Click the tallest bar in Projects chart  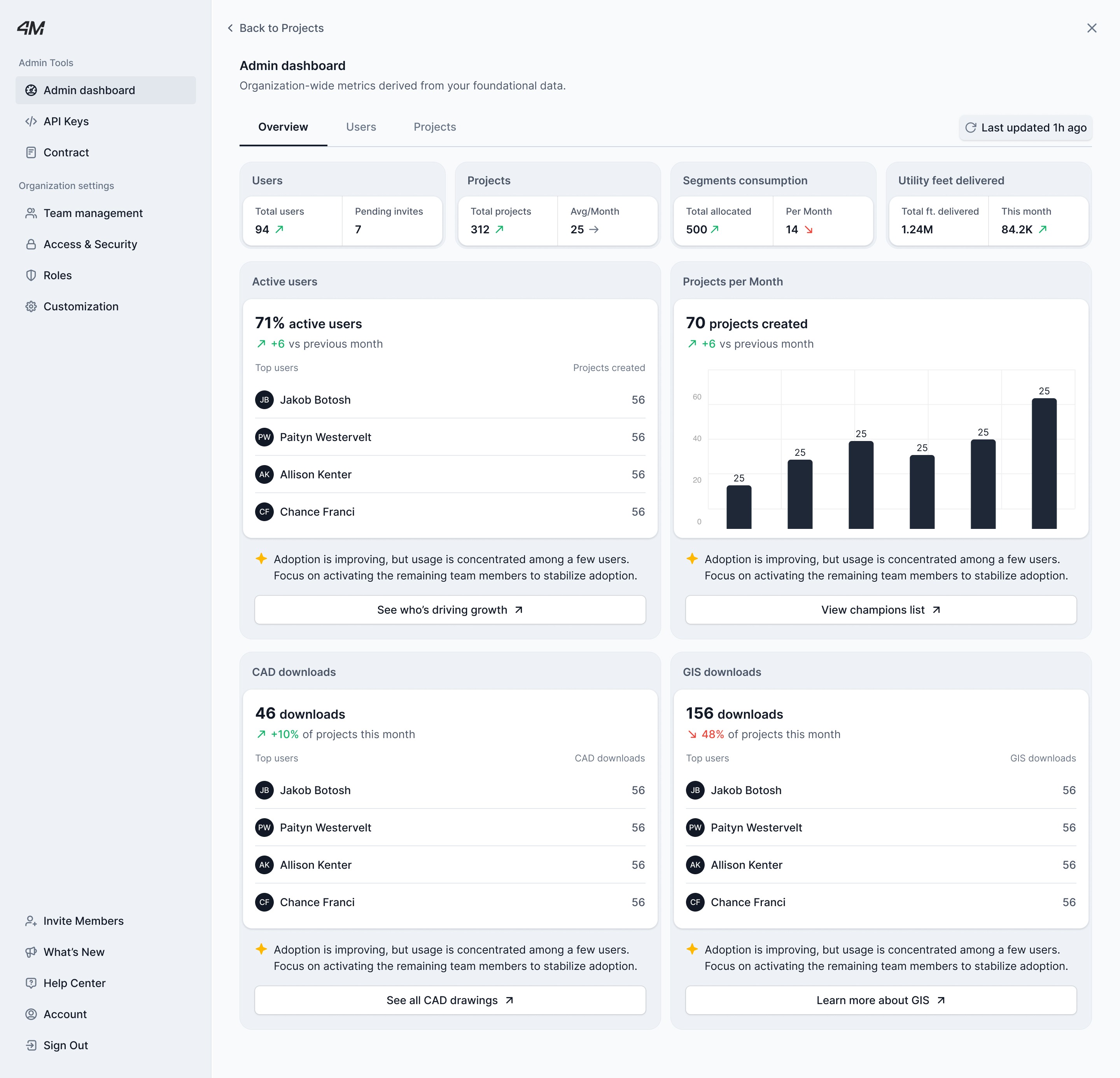tap(1044, 463)
